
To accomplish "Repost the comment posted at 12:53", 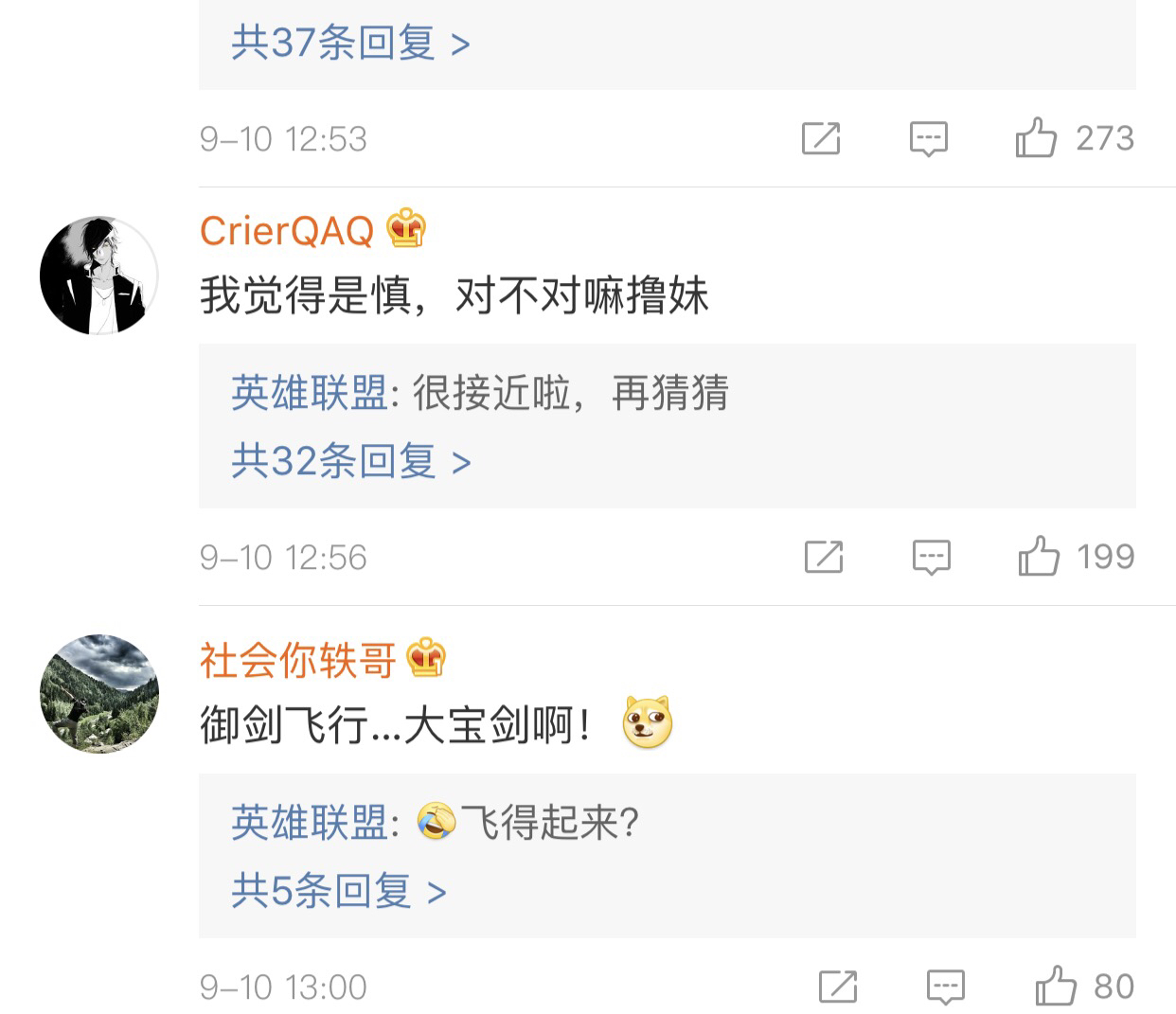I will 820,139.
